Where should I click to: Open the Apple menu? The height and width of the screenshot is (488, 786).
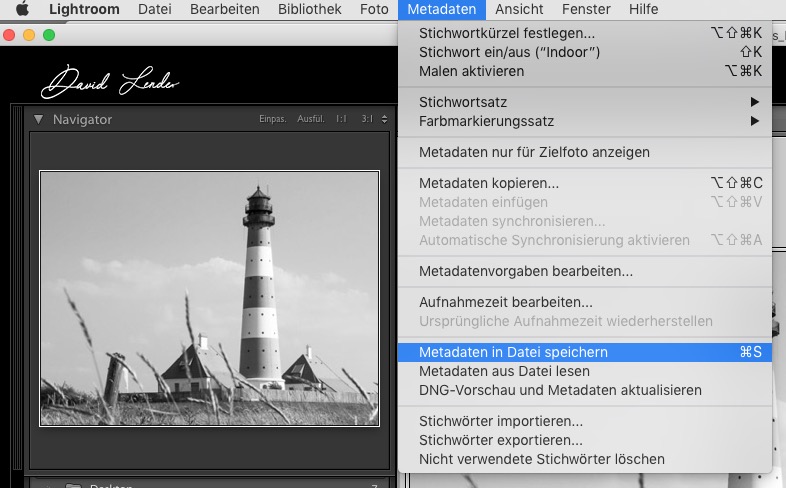click(22, 9)
